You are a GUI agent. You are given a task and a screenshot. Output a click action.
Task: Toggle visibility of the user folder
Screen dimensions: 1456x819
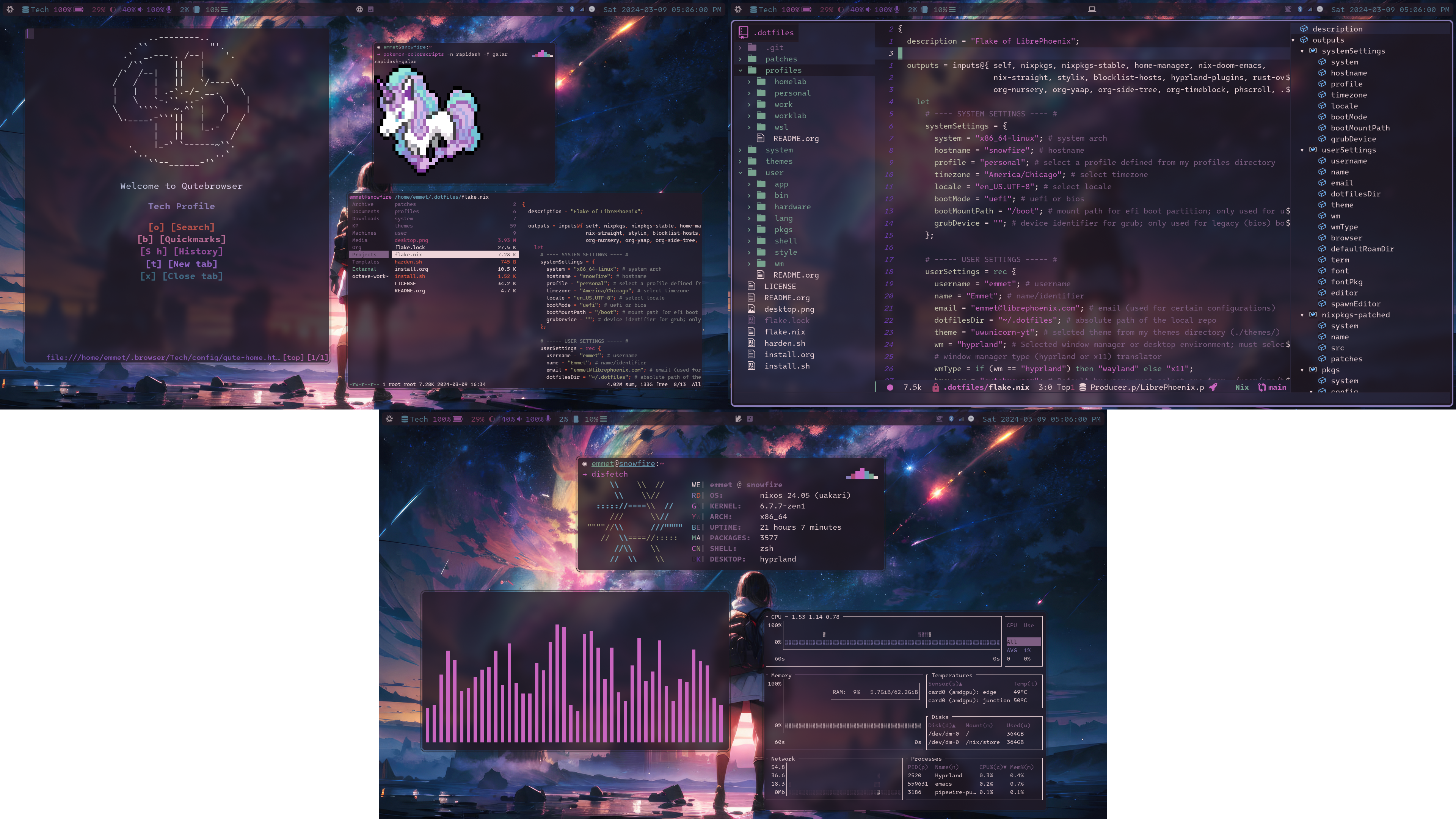740,172
